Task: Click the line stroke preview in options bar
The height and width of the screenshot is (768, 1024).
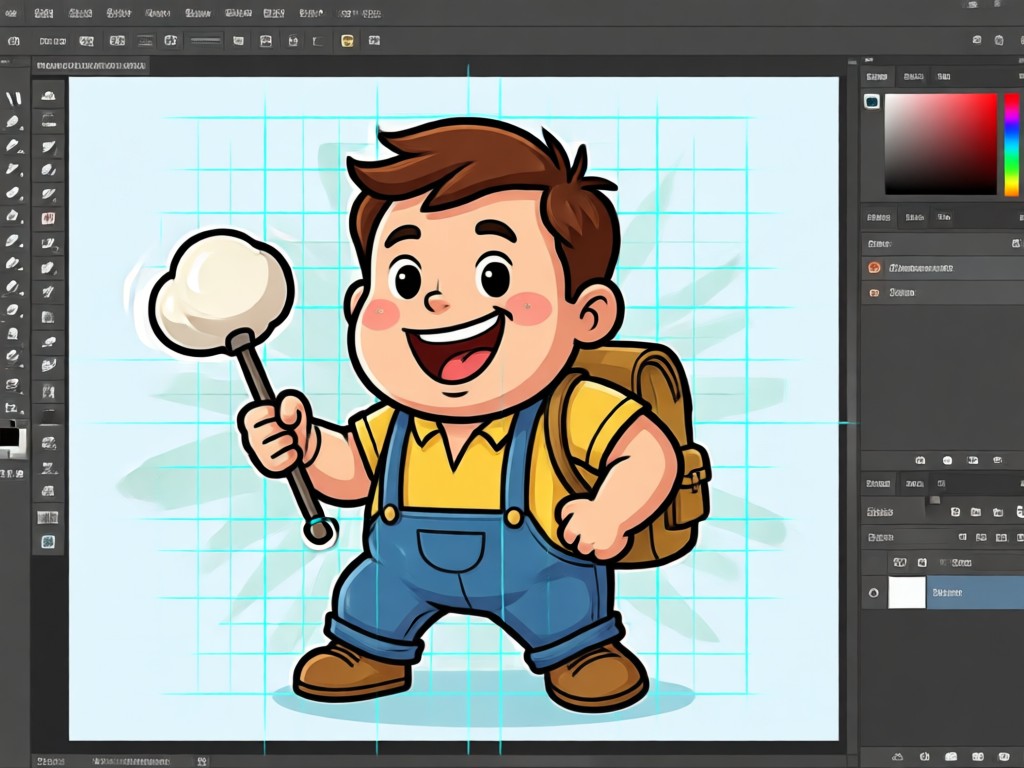Action: [x=206, y=40]
